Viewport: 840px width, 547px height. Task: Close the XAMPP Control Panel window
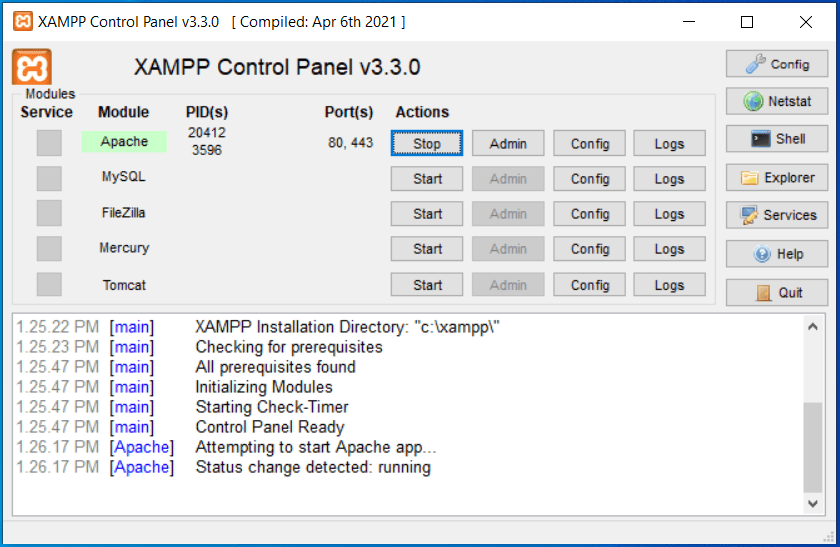click(806, 22)
